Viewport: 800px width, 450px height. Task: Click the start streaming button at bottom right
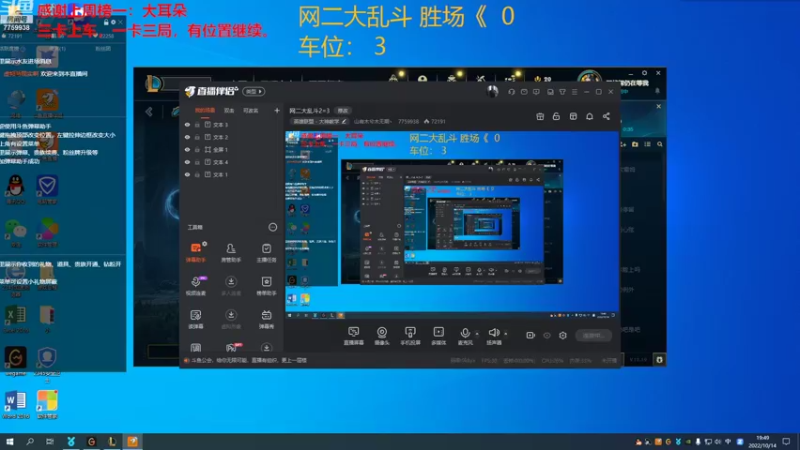pos(593,336)
